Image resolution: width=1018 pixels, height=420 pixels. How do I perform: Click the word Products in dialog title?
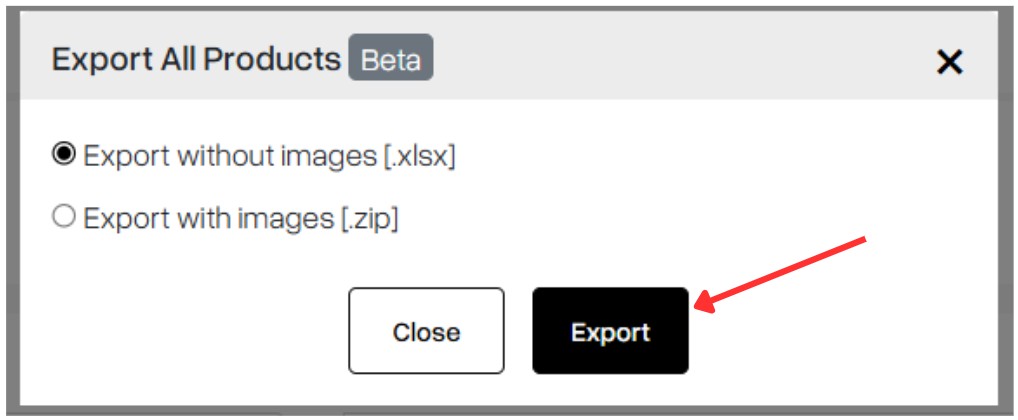(271, 59)
